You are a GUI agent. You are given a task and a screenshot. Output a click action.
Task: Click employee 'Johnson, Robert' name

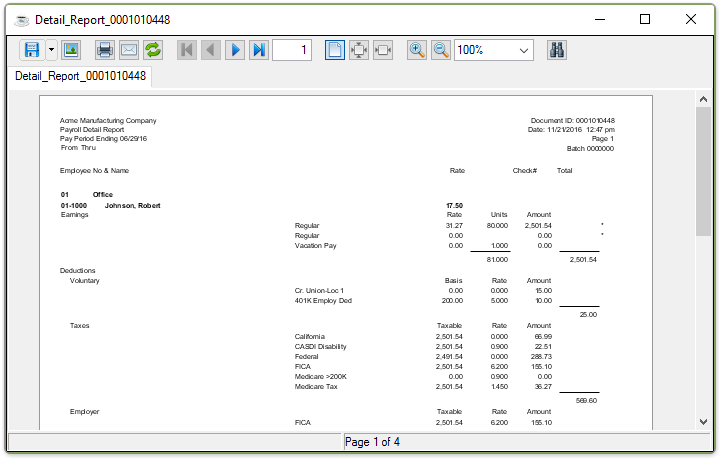(133, 206)
